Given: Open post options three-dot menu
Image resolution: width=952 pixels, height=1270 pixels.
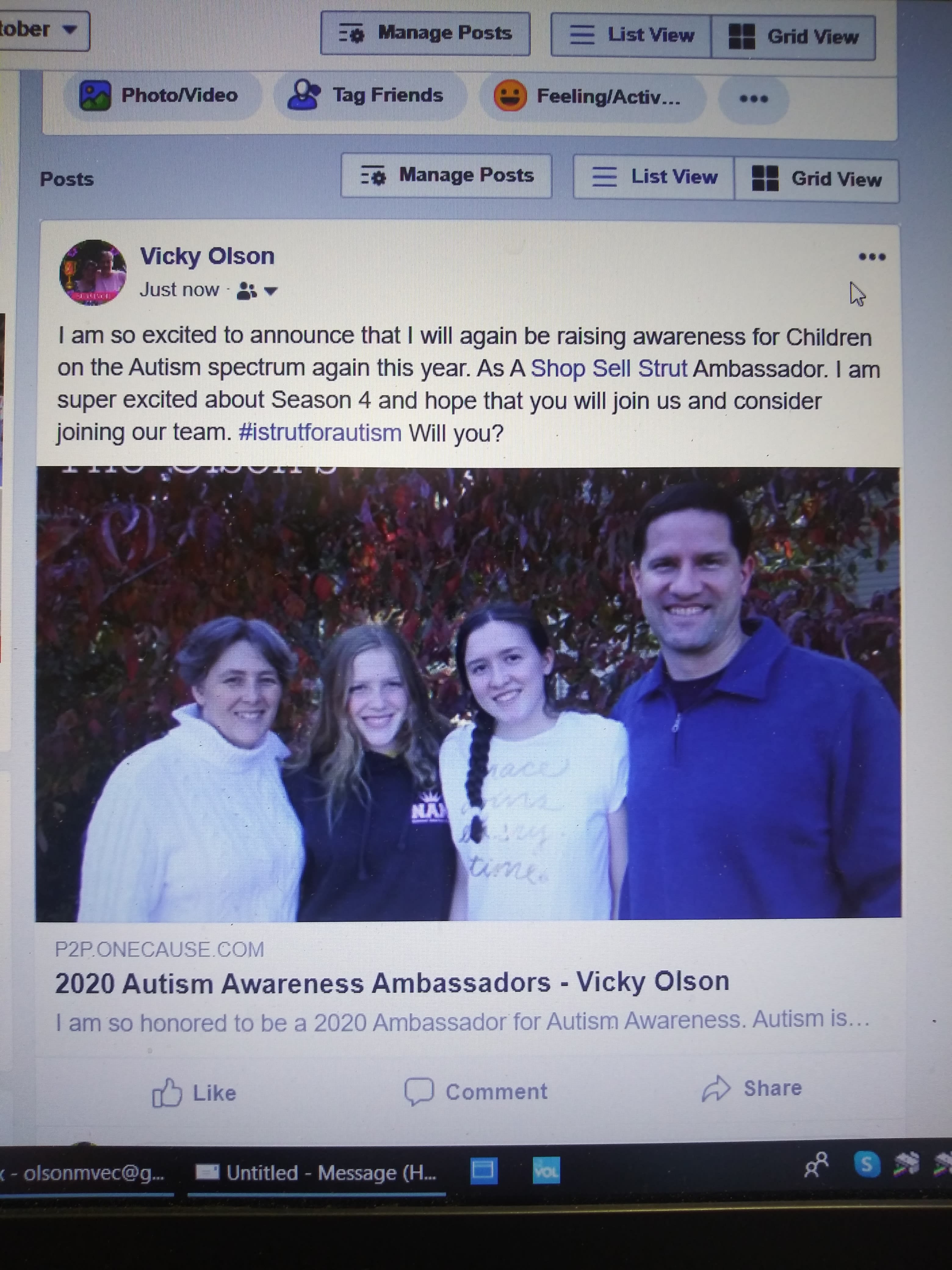Looking at the screenshot, I should (872, 257).
